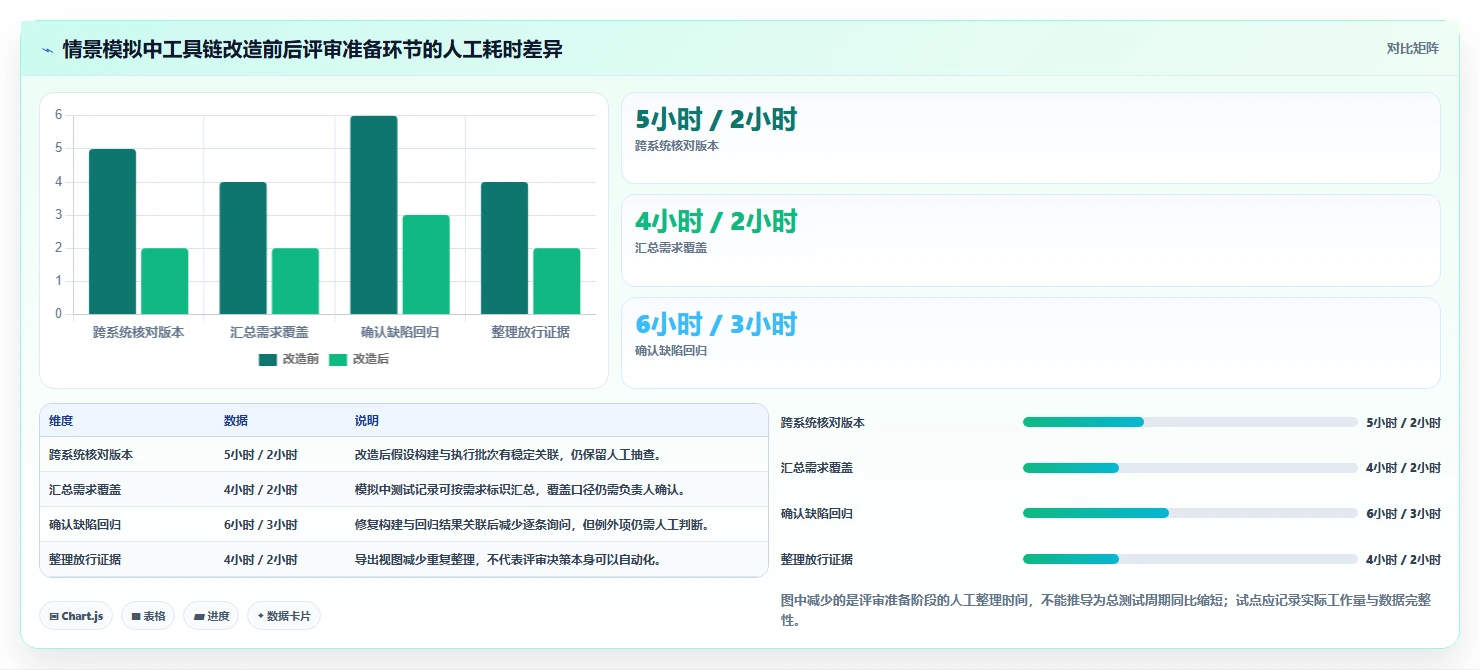1480x670 pixels.
Task: Click the 改造前 bar for 汇总需求覆盖
Action: click(x=243, y=248)
